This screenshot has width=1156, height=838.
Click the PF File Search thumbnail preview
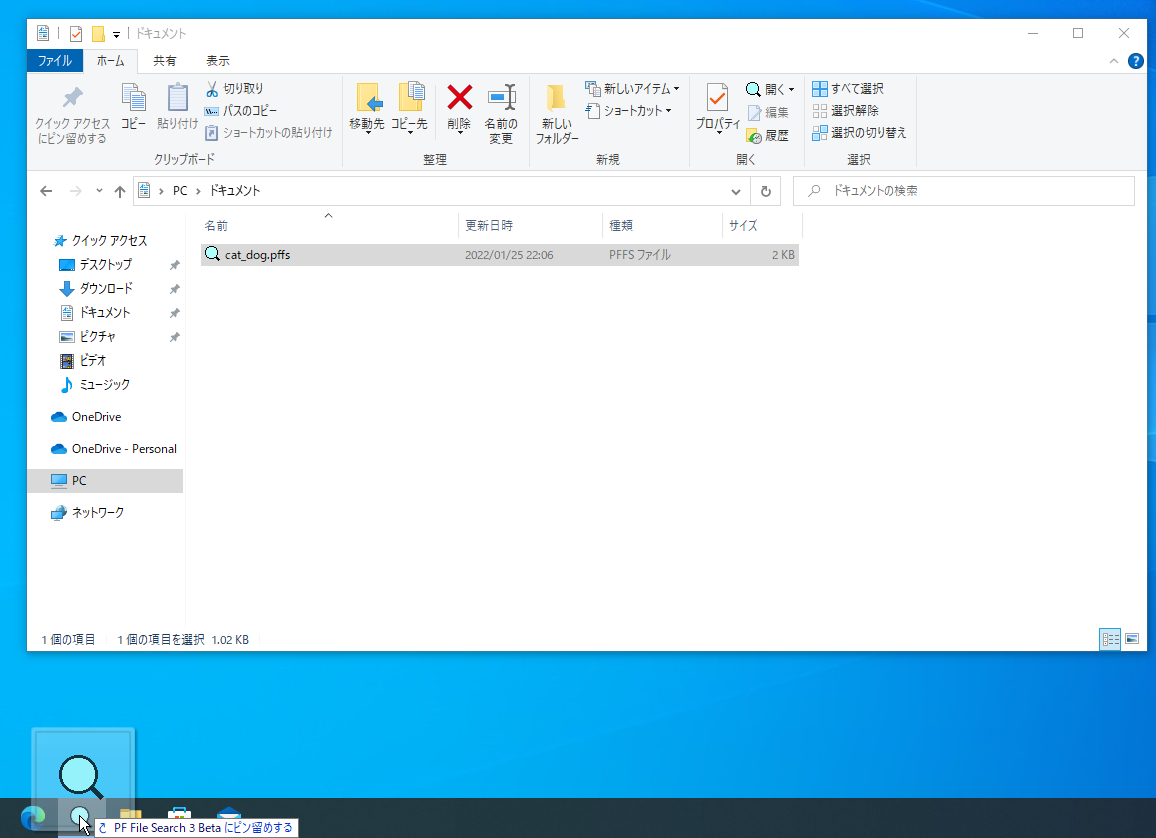click(x=83, y=764)
